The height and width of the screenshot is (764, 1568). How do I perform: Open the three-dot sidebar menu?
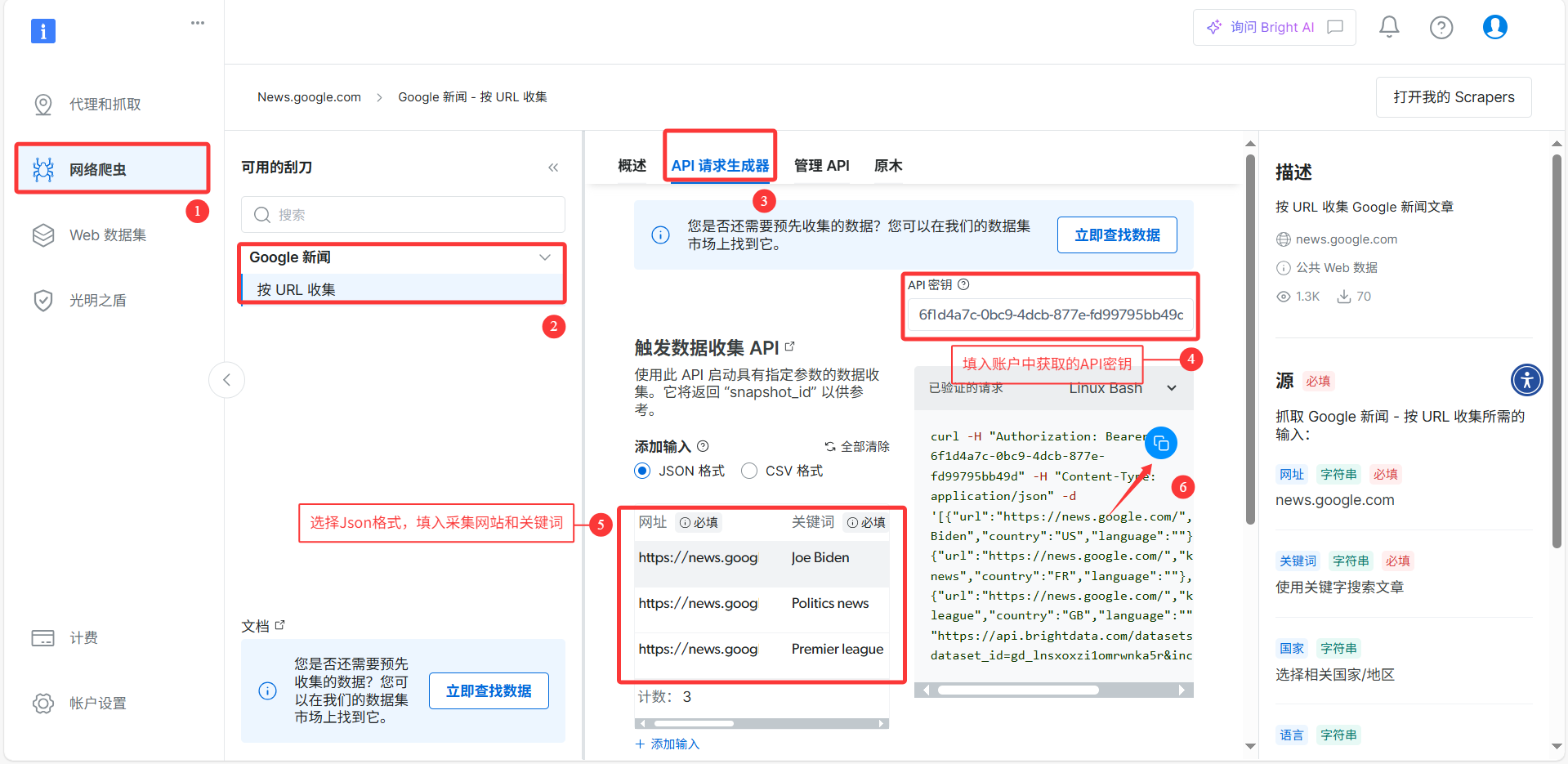click(198, 23)
